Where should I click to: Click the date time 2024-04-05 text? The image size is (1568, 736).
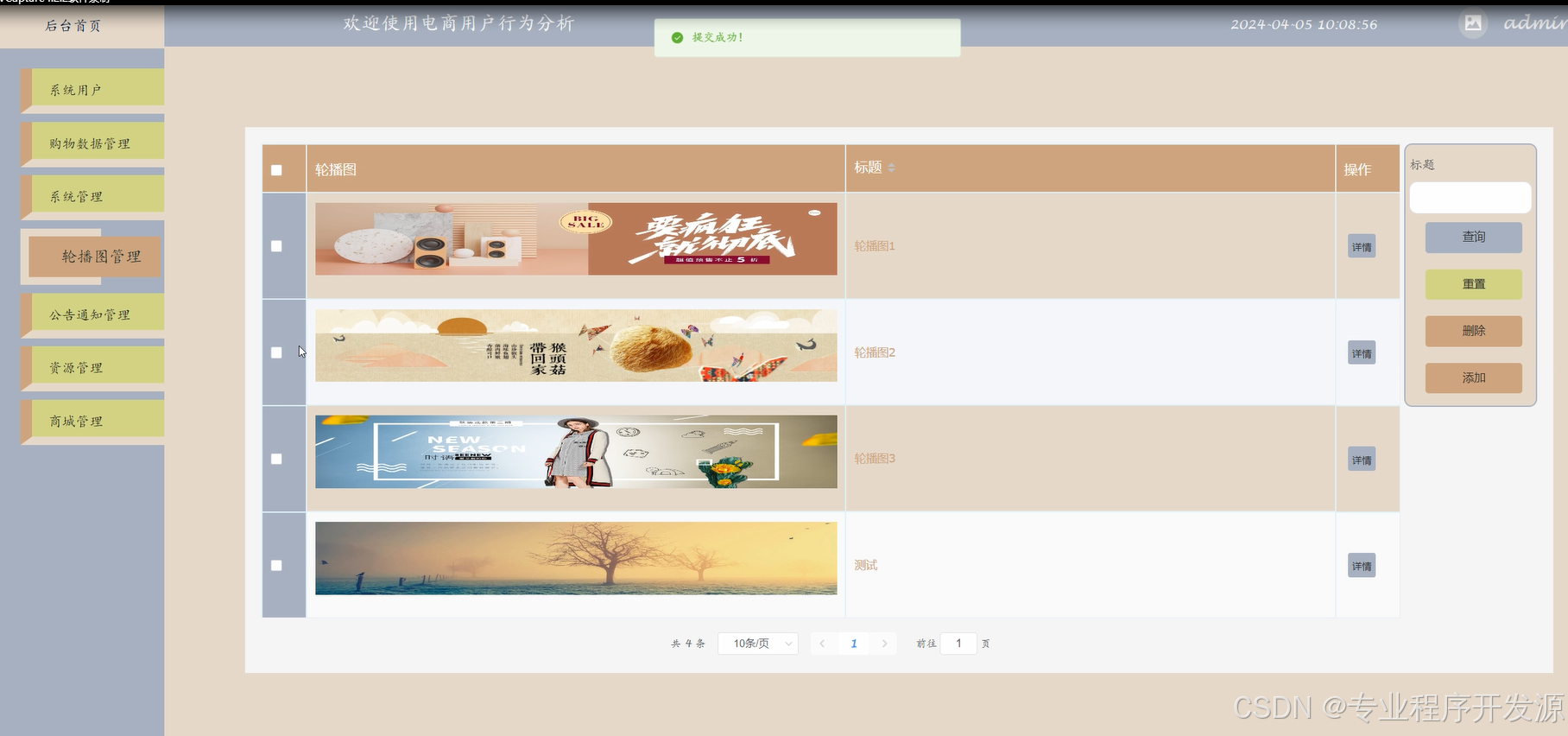1304,24
